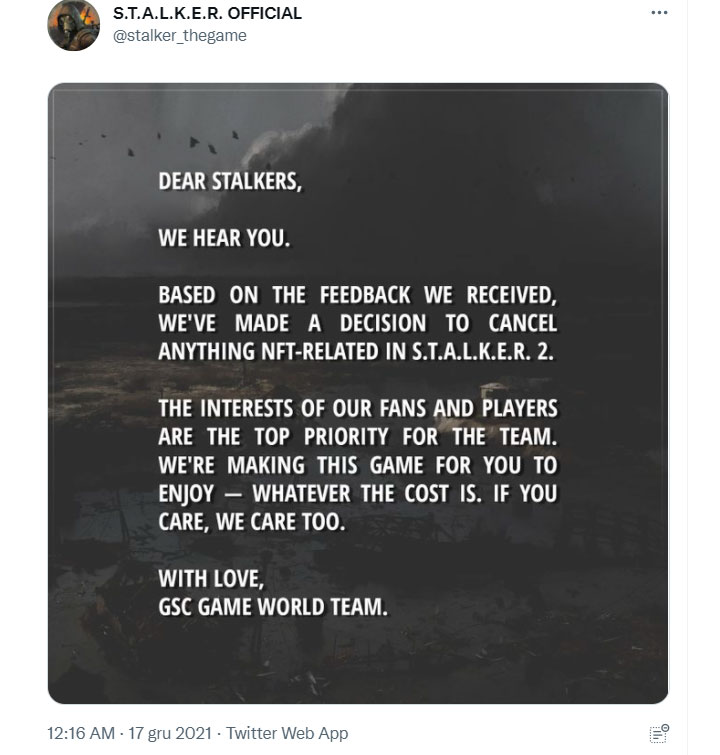
Task: Click "WE'VE MADE A DECISION TO CANCEL" line
Action: click(x=357, y=324)
